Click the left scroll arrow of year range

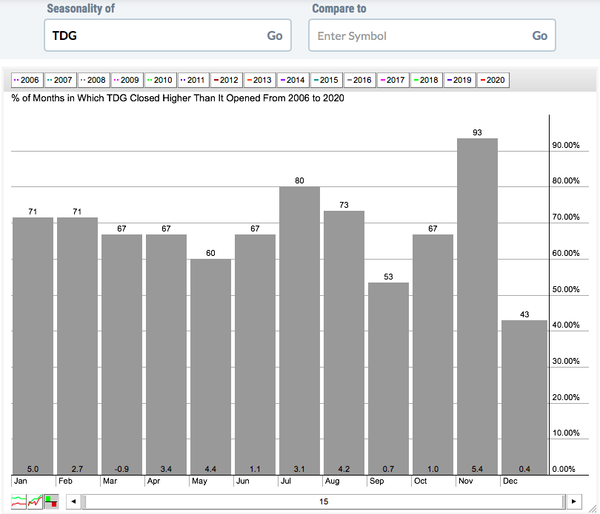73,501
